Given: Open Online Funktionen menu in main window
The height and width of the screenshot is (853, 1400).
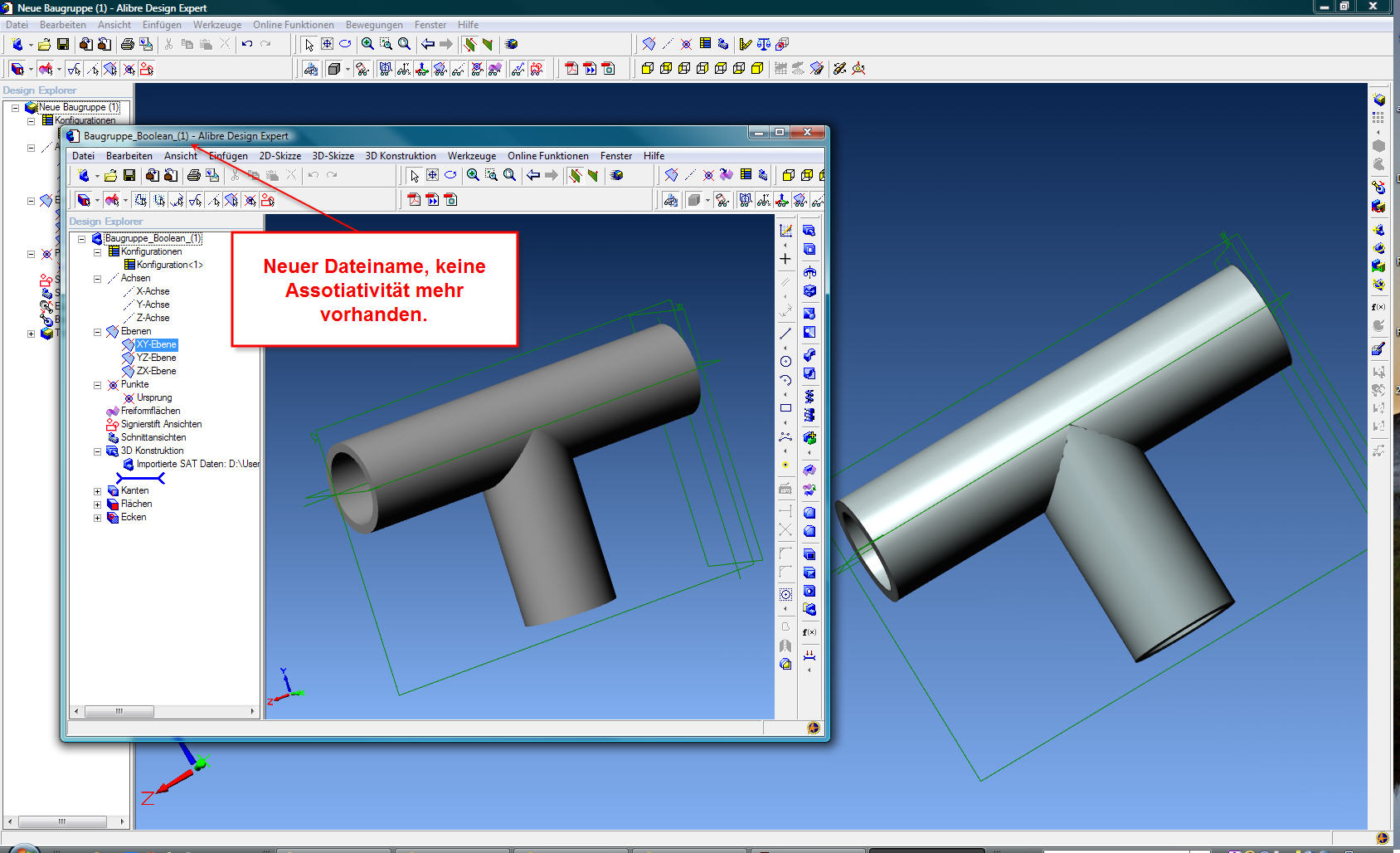Looking at the screenshot, I should (294, 25).
